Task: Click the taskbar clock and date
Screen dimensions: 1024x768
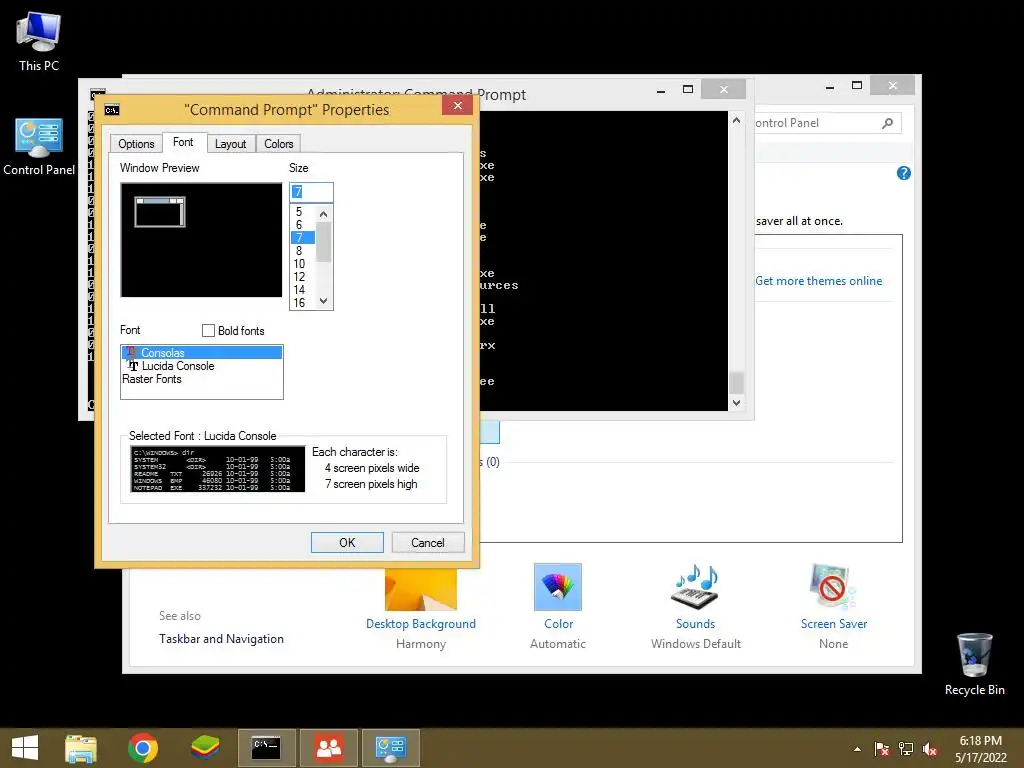Action: pos(980,748)
